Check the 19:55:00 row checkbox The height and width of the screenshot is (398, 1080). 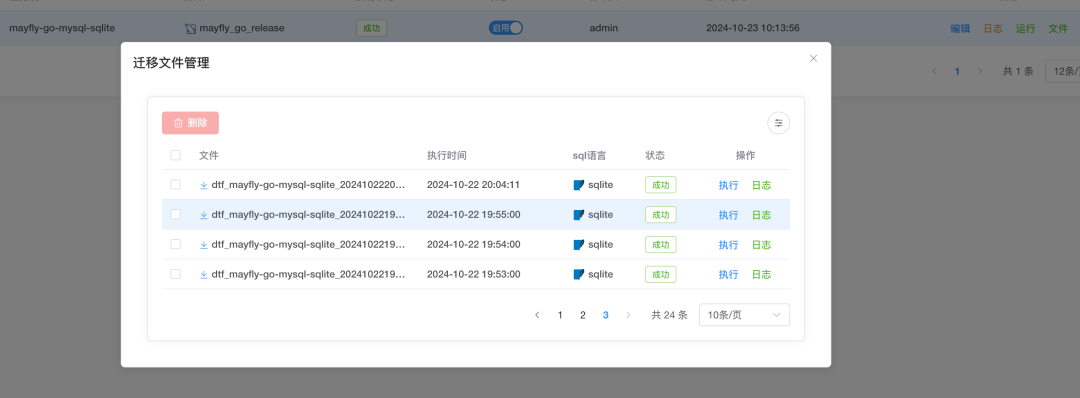[176, 214]
